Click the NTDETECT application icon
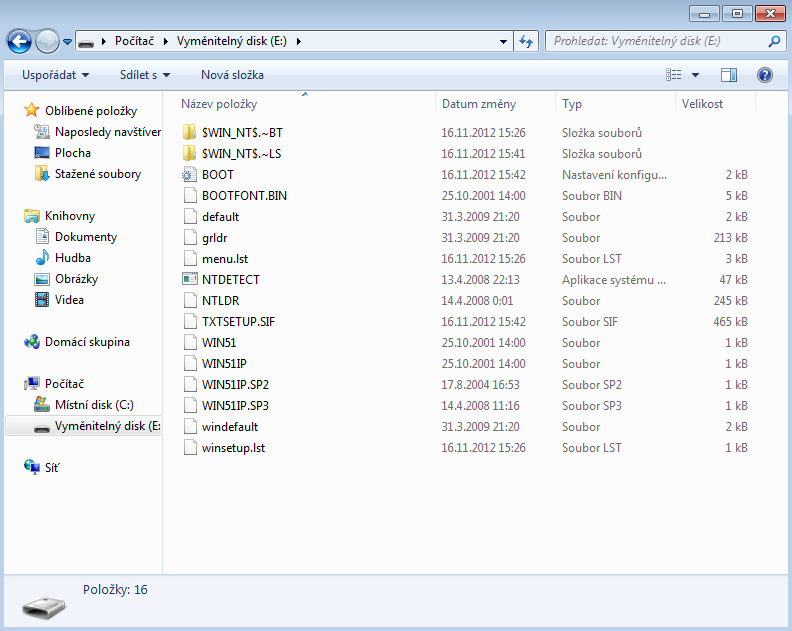The height and width of the screenshot is (631, 792). (x=190, y=279)
